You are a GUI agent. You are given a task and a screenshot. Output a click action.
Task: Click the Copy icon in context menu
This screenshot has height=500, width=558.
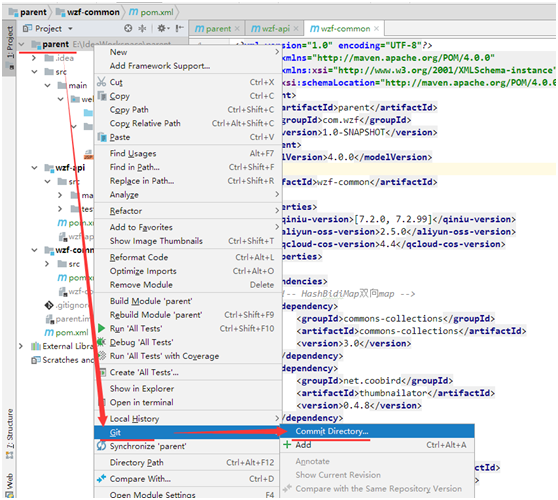tap(102, 96)
